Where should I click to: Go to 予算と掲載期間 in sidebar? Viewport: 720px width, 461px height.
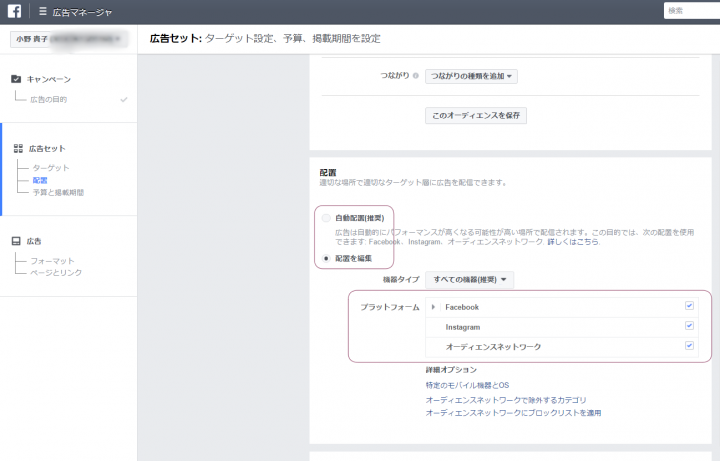pos(58,192)
